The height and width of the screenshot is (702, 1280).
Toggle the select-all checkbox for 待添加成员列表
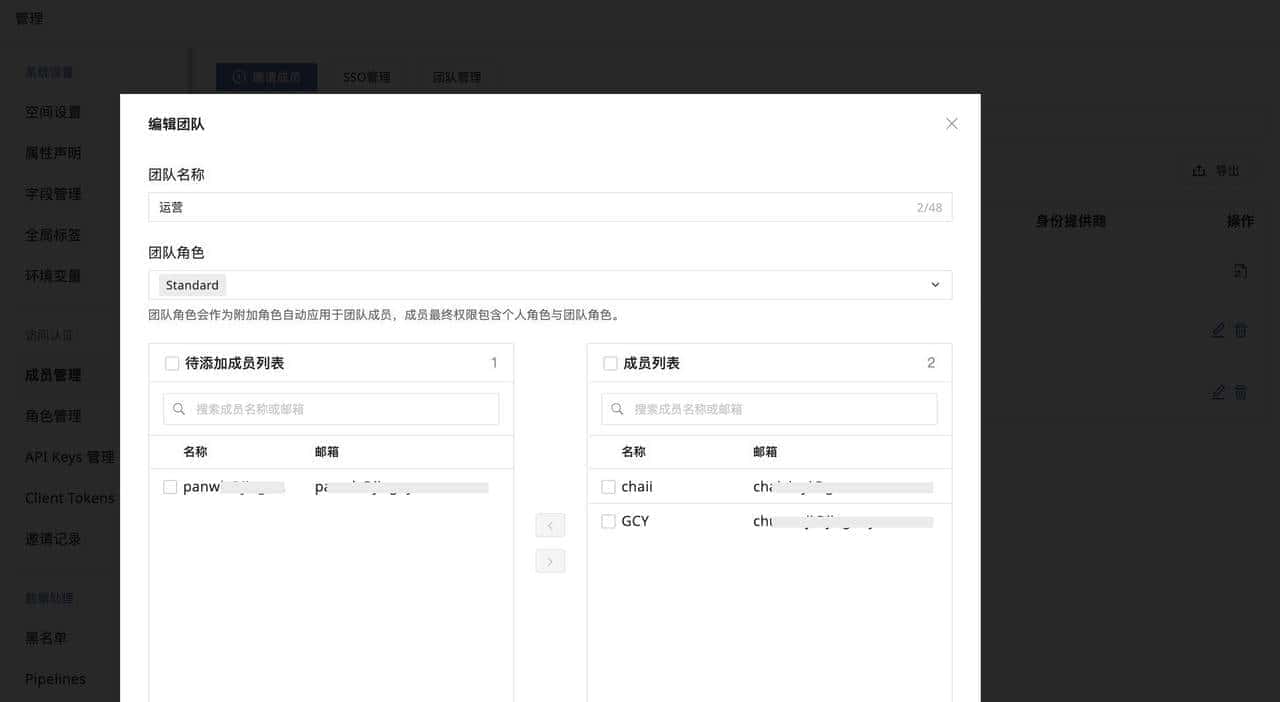tap(171, 364)
